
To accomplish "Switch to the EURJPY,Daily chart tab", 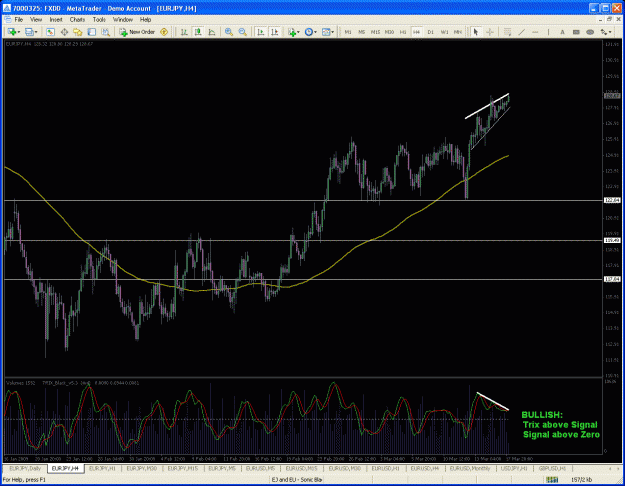I will (x=25, y=468).
